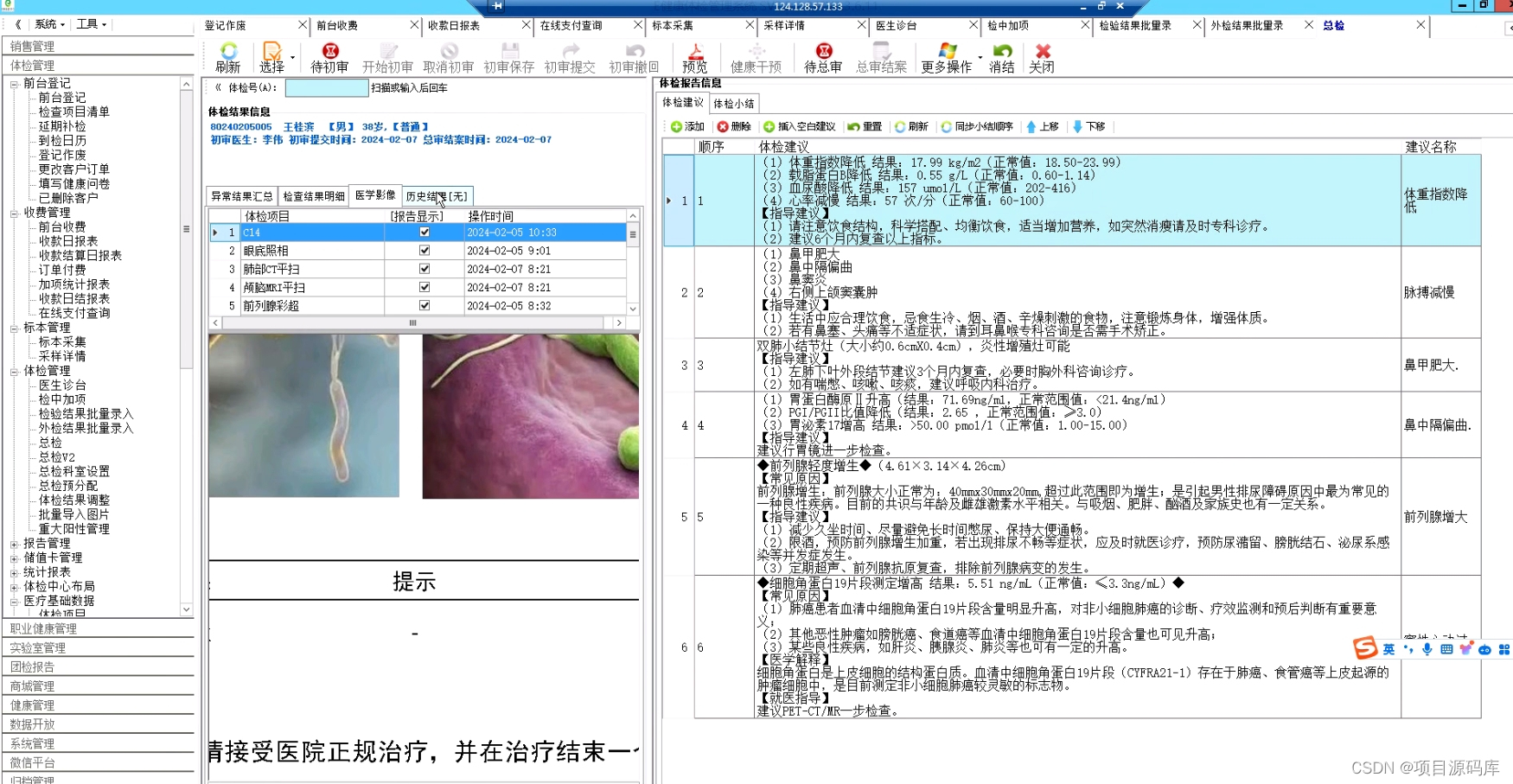Expand the 储值卡管理 tree node
Screen dimensions: 1513x784
click(14, 558)
